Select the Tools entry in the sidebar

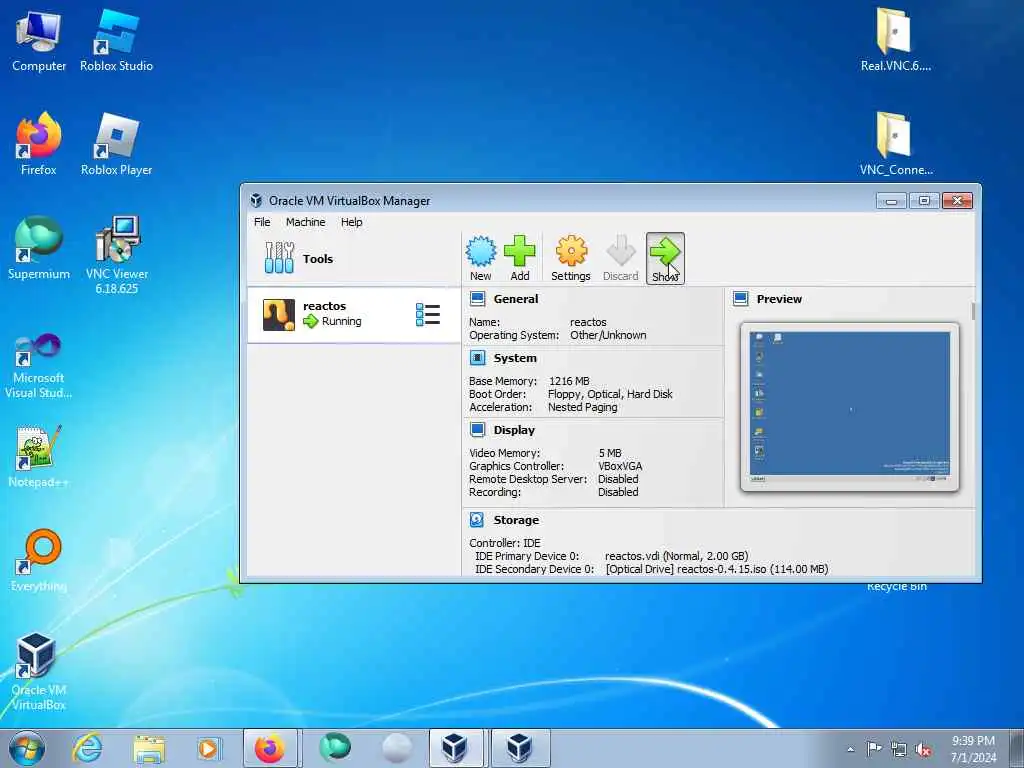tap(354, 259)
